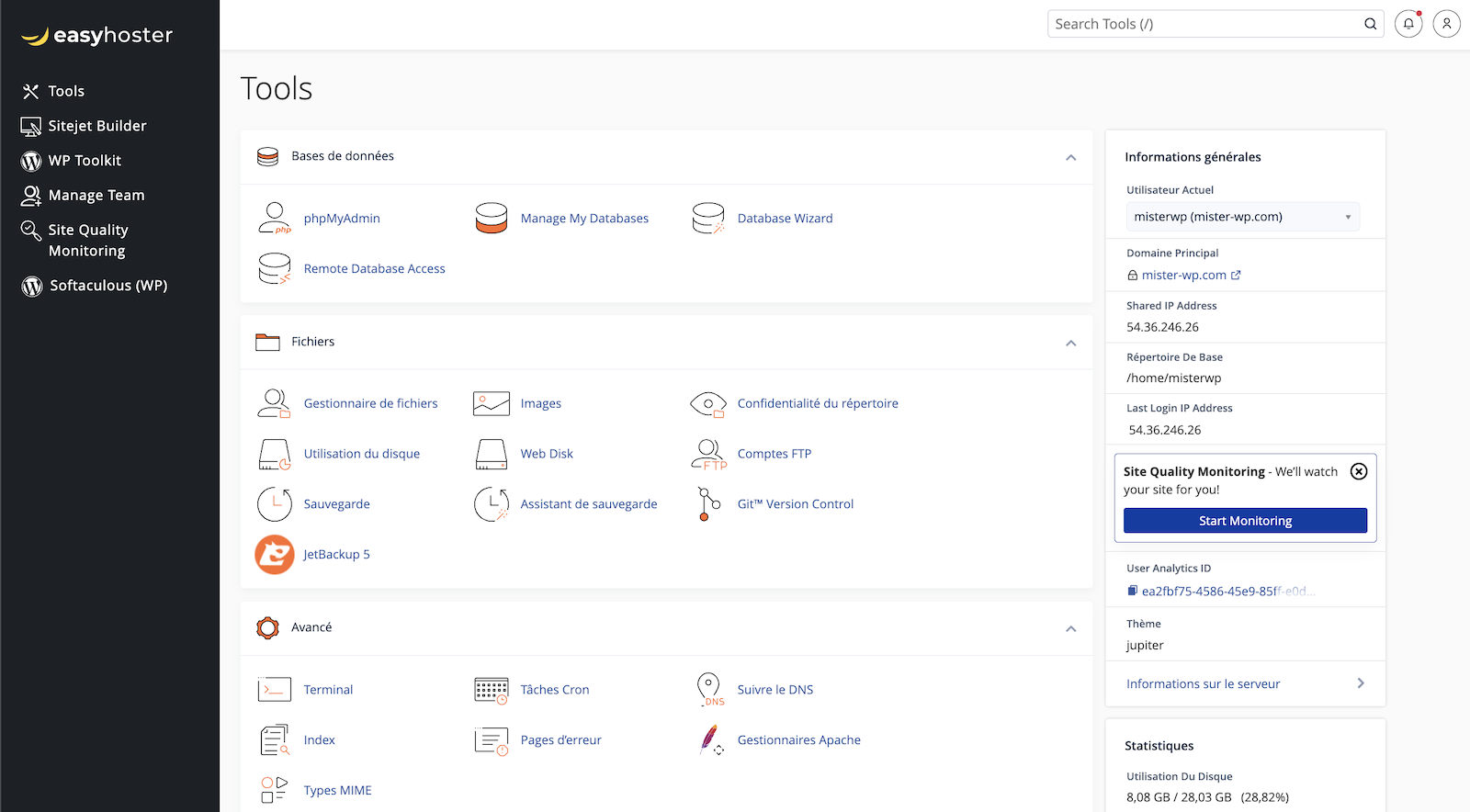Copy the User Analytics ID icon
The width and height of the screenshot is (1470, 812).
click(x=1133, y=592)
